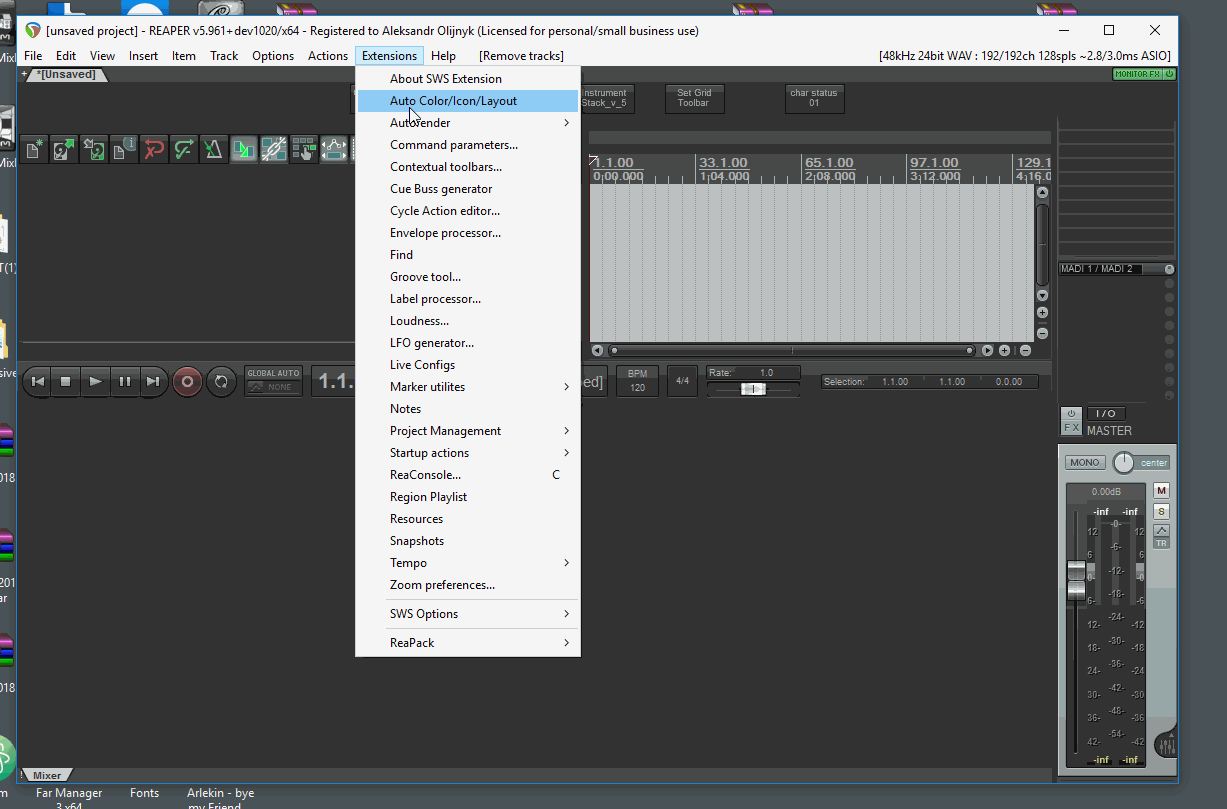Toggle the Repeat loop transport button
The width and height of the screenshot is (1227, 809).
pos(222,381)
